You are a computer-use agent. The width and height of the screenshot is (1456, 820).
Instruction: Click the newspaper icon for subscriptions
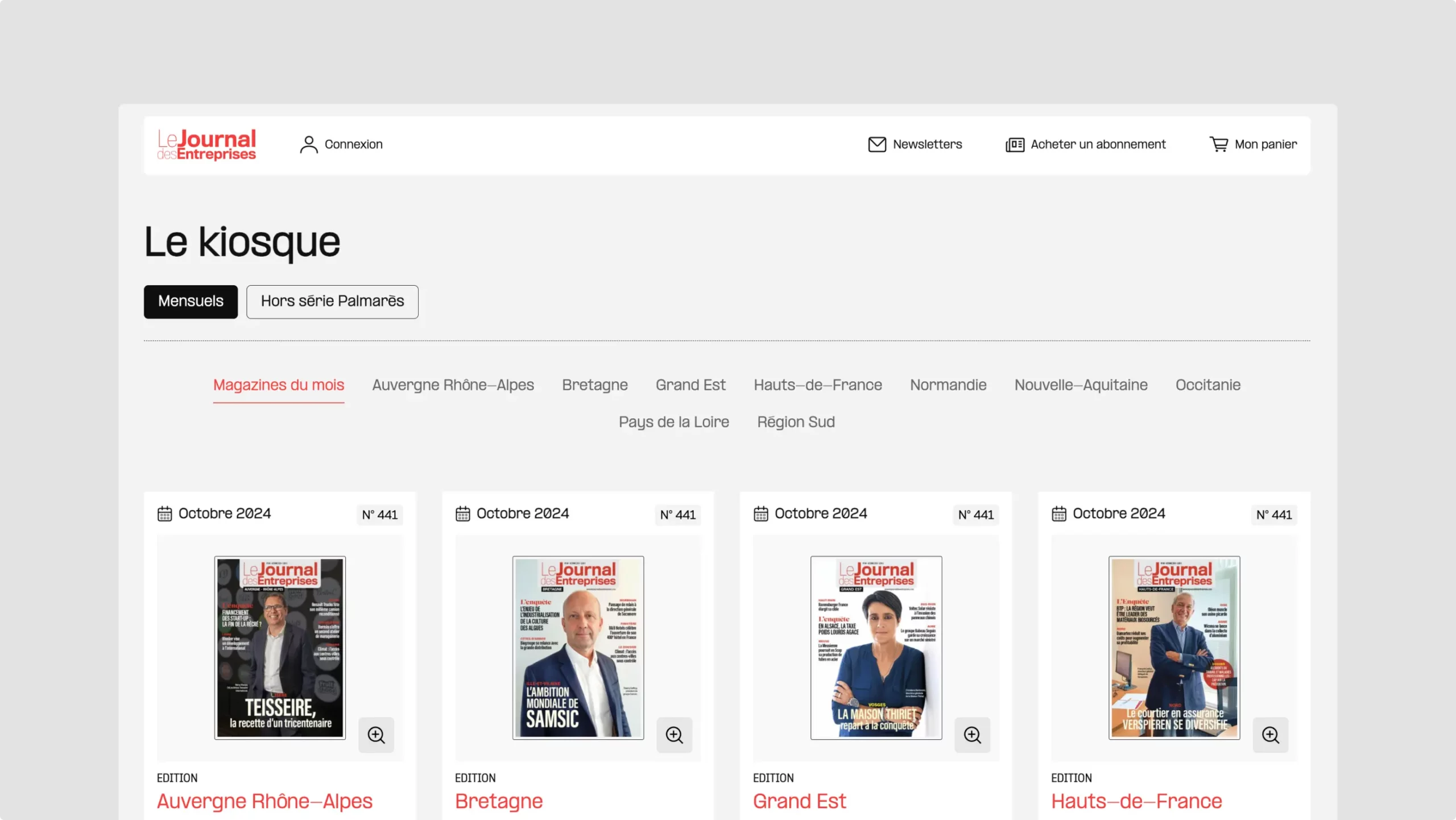(1015, 145)
